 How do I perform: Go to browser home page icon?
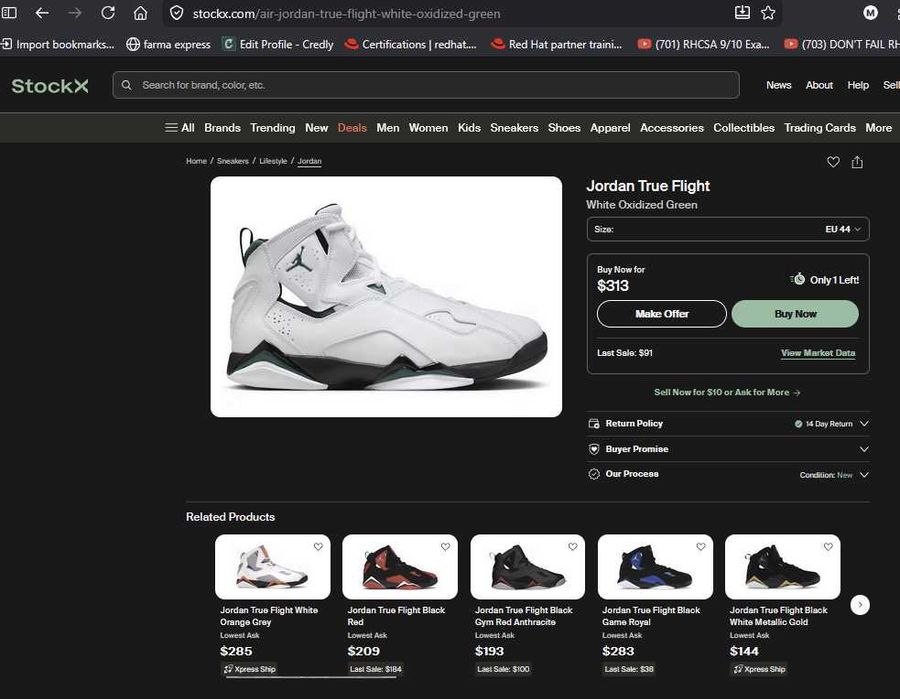pos(141,13)
